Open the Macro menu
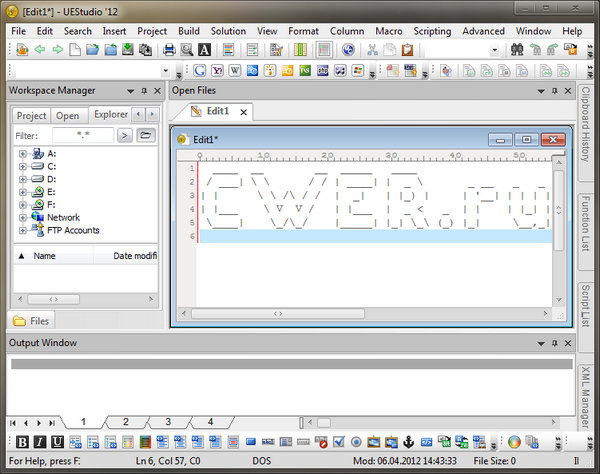 click(x=389, y=31)
